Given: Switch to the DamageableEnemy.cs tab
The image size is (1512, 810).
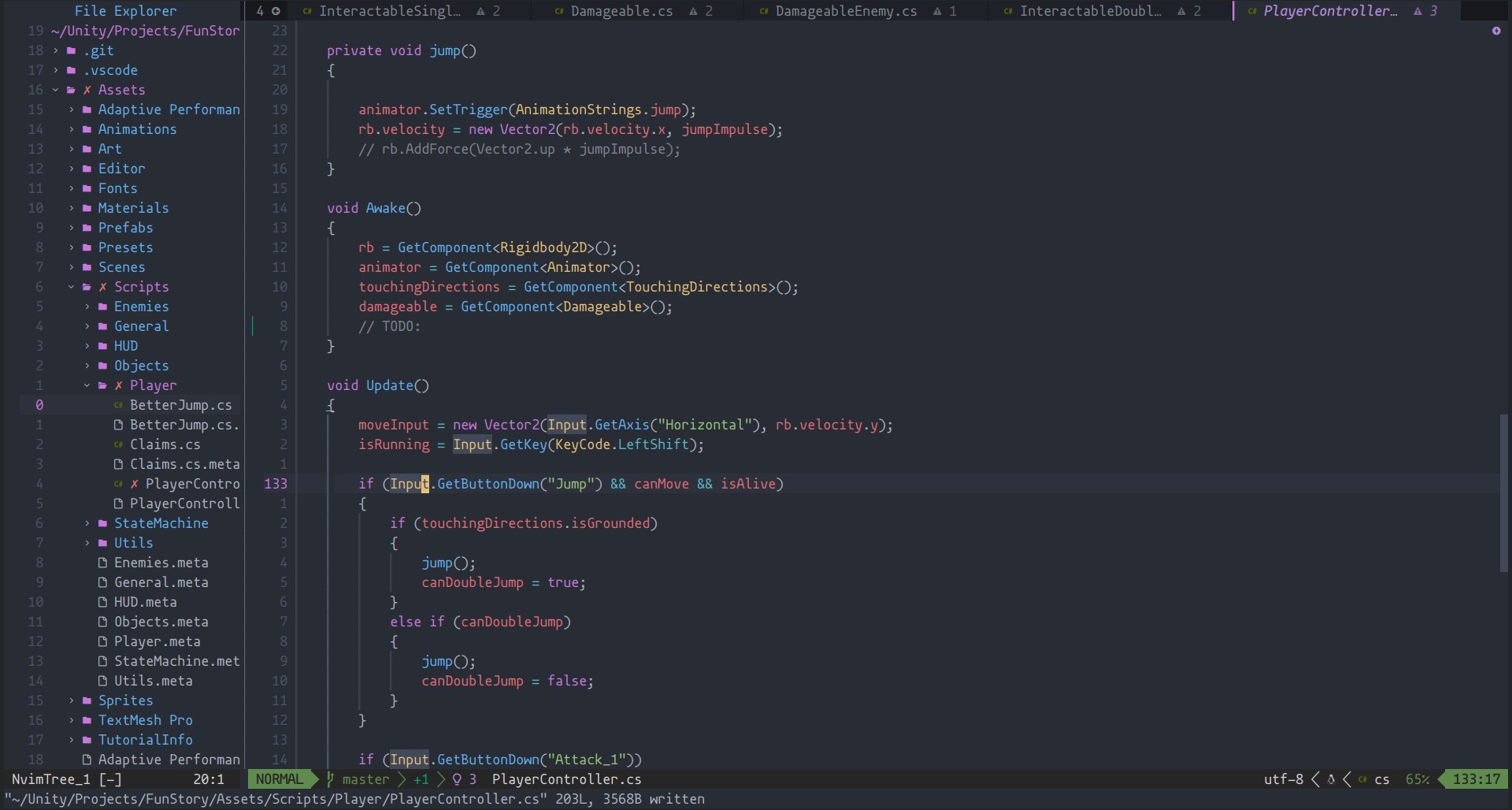Looking at the screenshot, I should tap(845, 11).
